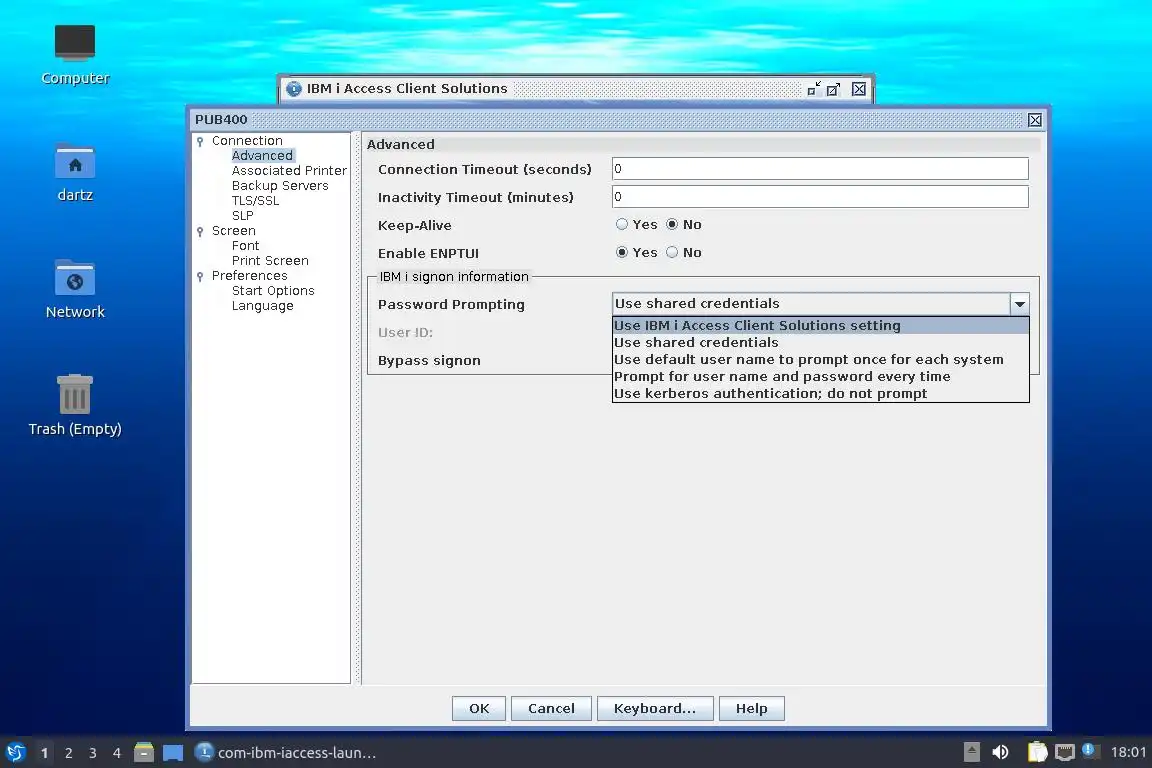The image size is (1152, 768).
Task: Click the removable media eject tray icon
Action: tap(971, 752)
